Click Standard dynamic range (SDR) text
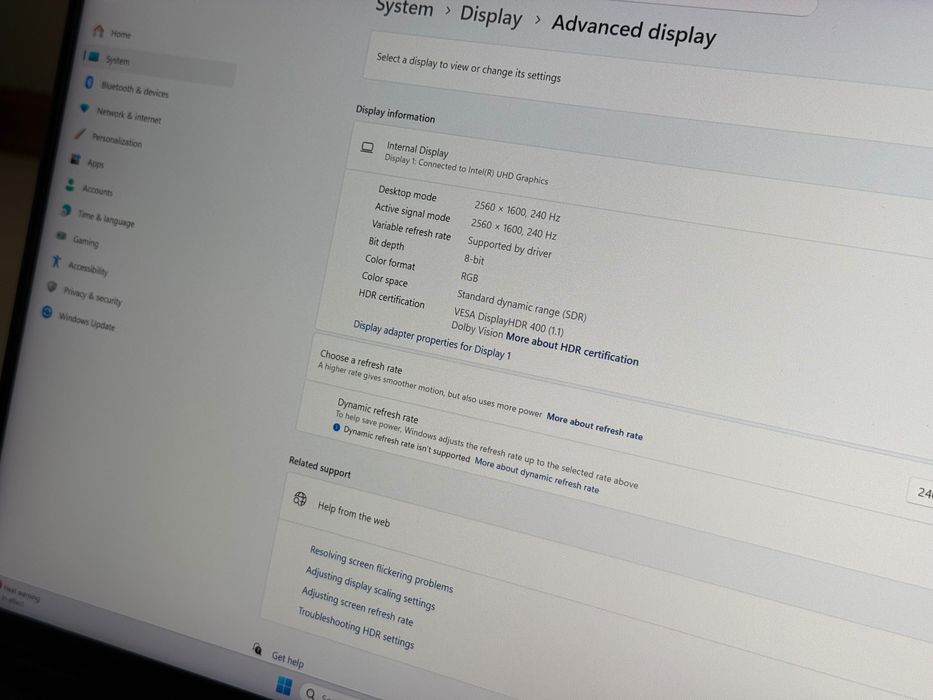The height and width of the screenshot is (700, 933). pyautogui.click(x=521, y=305)
